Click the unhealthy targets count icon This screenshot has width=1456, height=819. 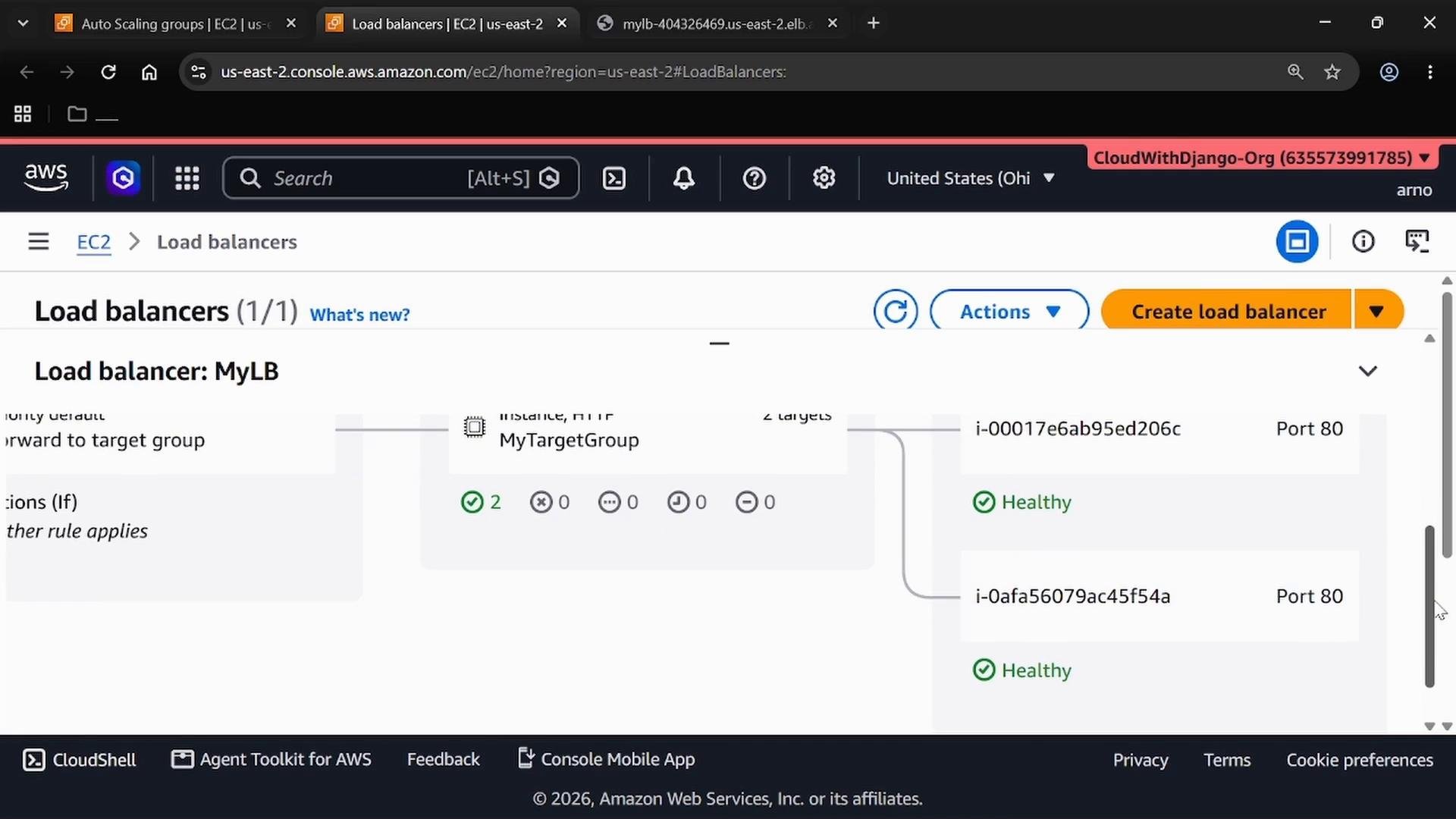pyautogui.click(x=541, y=502)
